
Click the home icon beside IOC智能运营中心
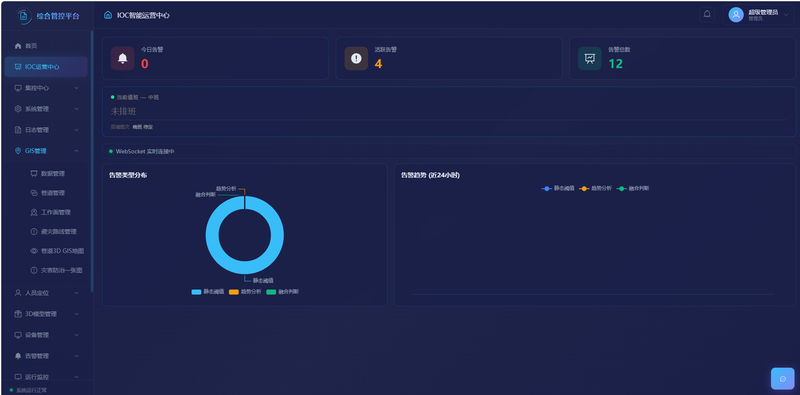click(108, 15)
